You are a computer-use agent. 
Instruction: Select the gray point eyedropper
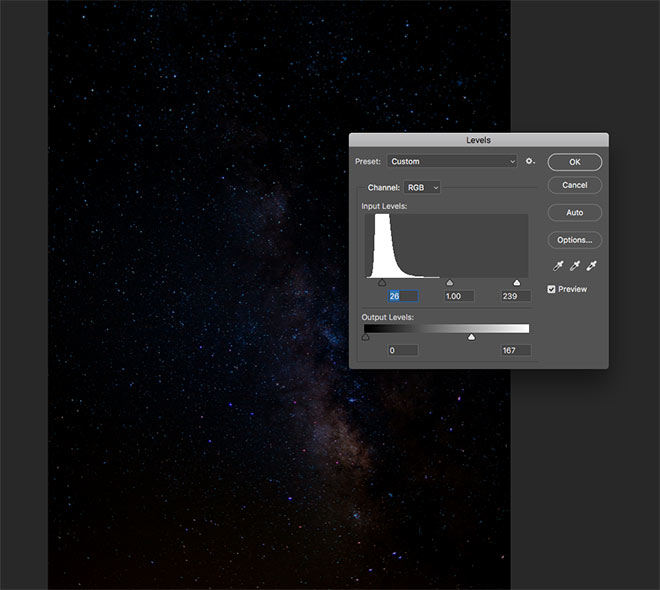click(x=575, y=266)
